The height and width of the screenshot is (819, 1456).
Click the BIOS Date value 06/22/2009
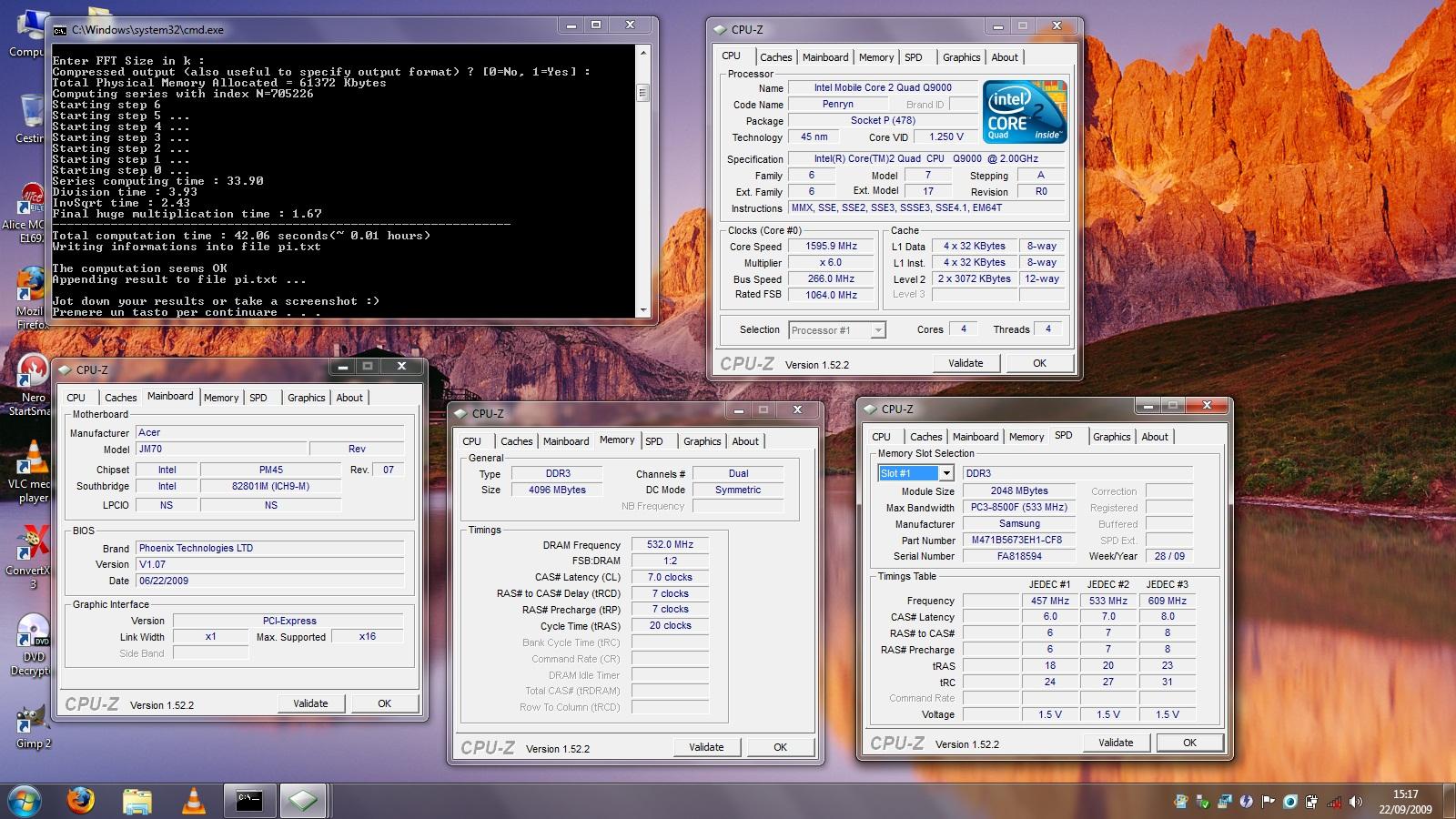point(269,581)
